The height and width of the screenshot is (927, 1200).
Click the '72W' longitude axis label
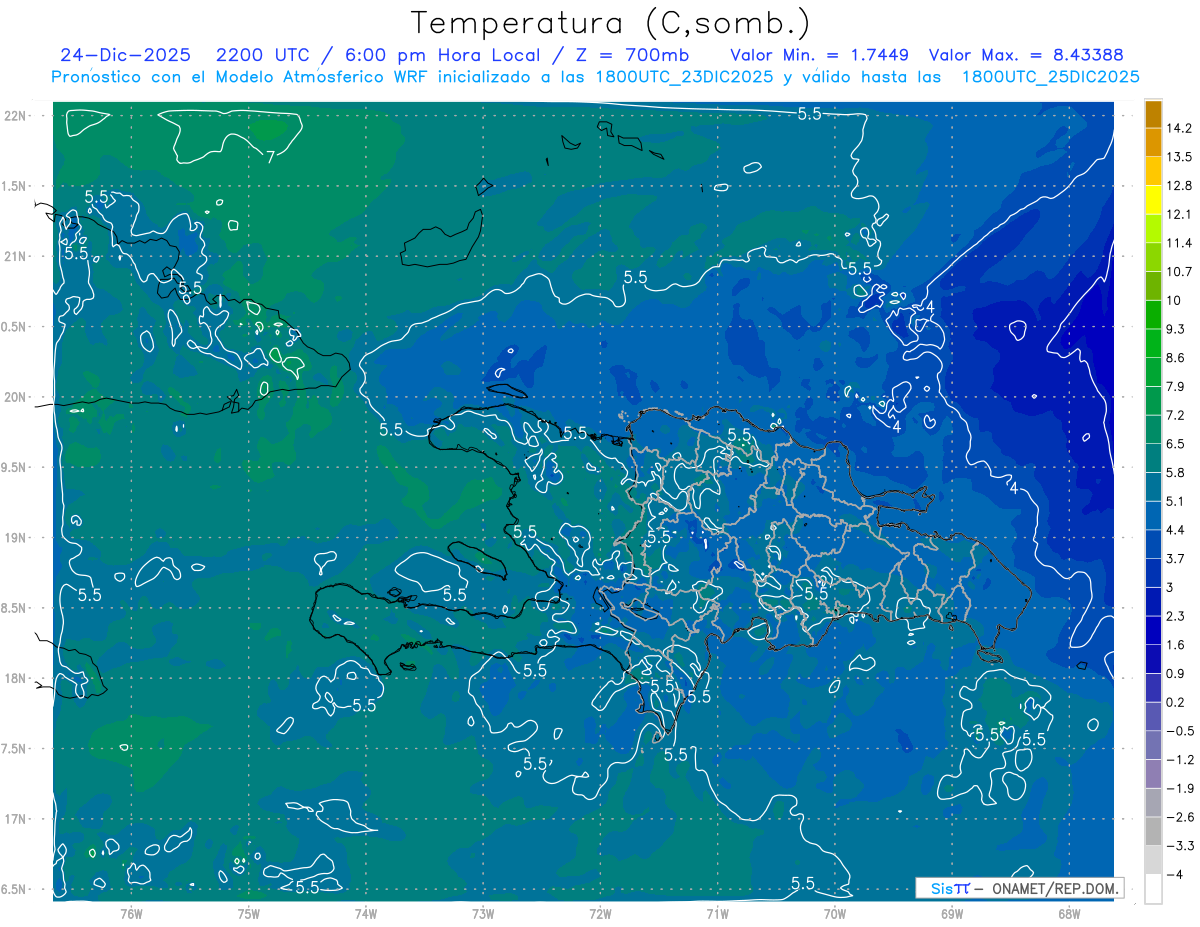tap(600, 913)
